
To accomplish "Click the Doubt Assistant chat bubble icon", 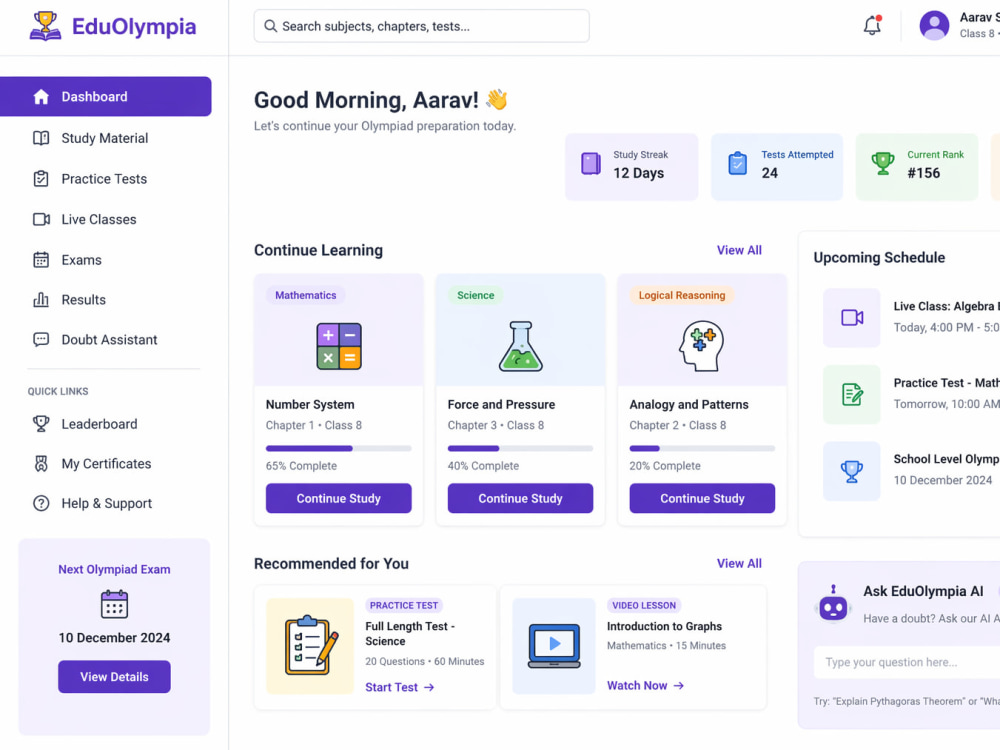I will point(41,339).
